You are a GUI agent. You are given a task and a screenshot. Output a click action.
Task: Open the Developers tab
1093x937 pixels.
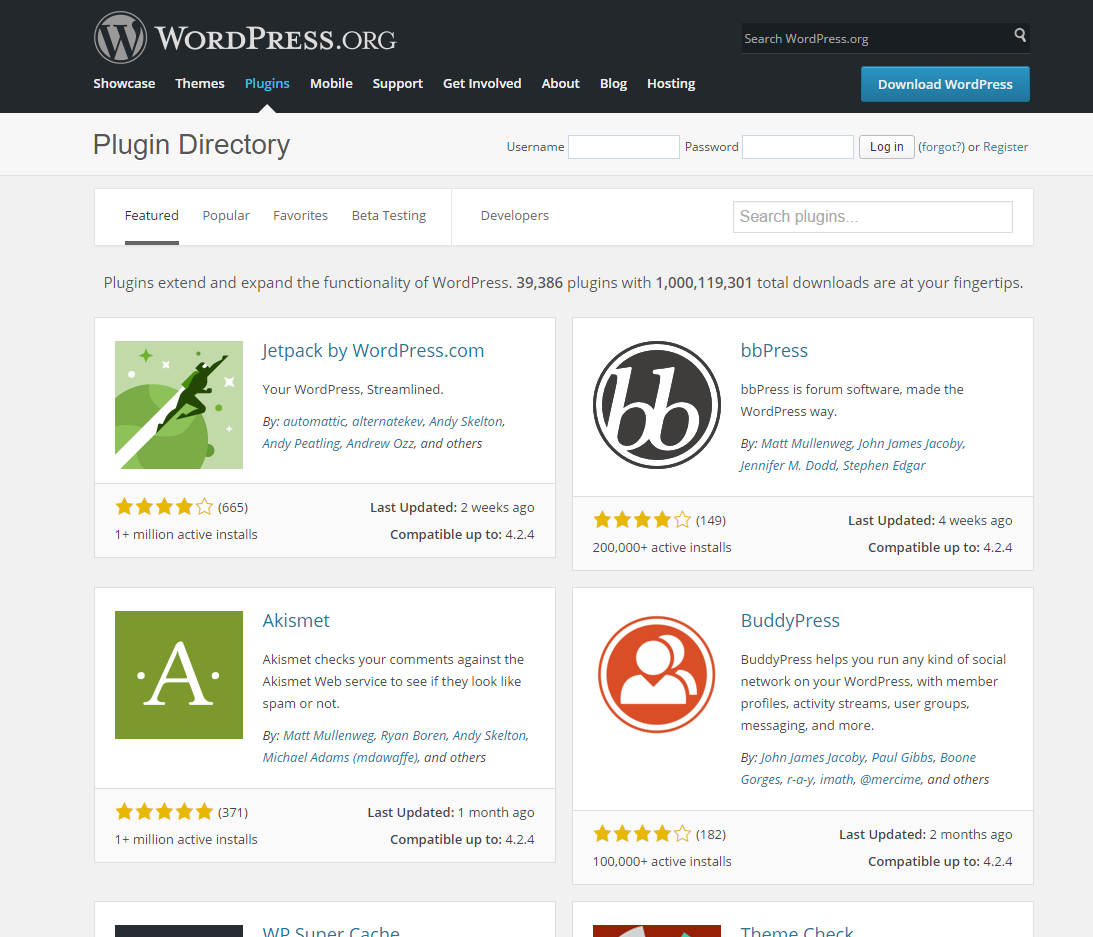coord(514,215)
